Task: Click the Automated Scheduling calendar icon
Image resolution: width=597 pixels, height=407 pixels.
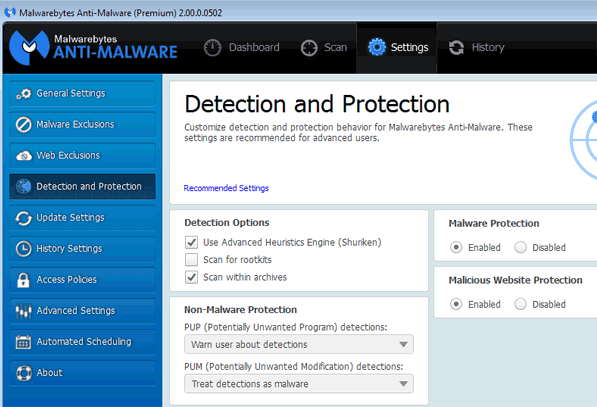Action: click(24, 342)
